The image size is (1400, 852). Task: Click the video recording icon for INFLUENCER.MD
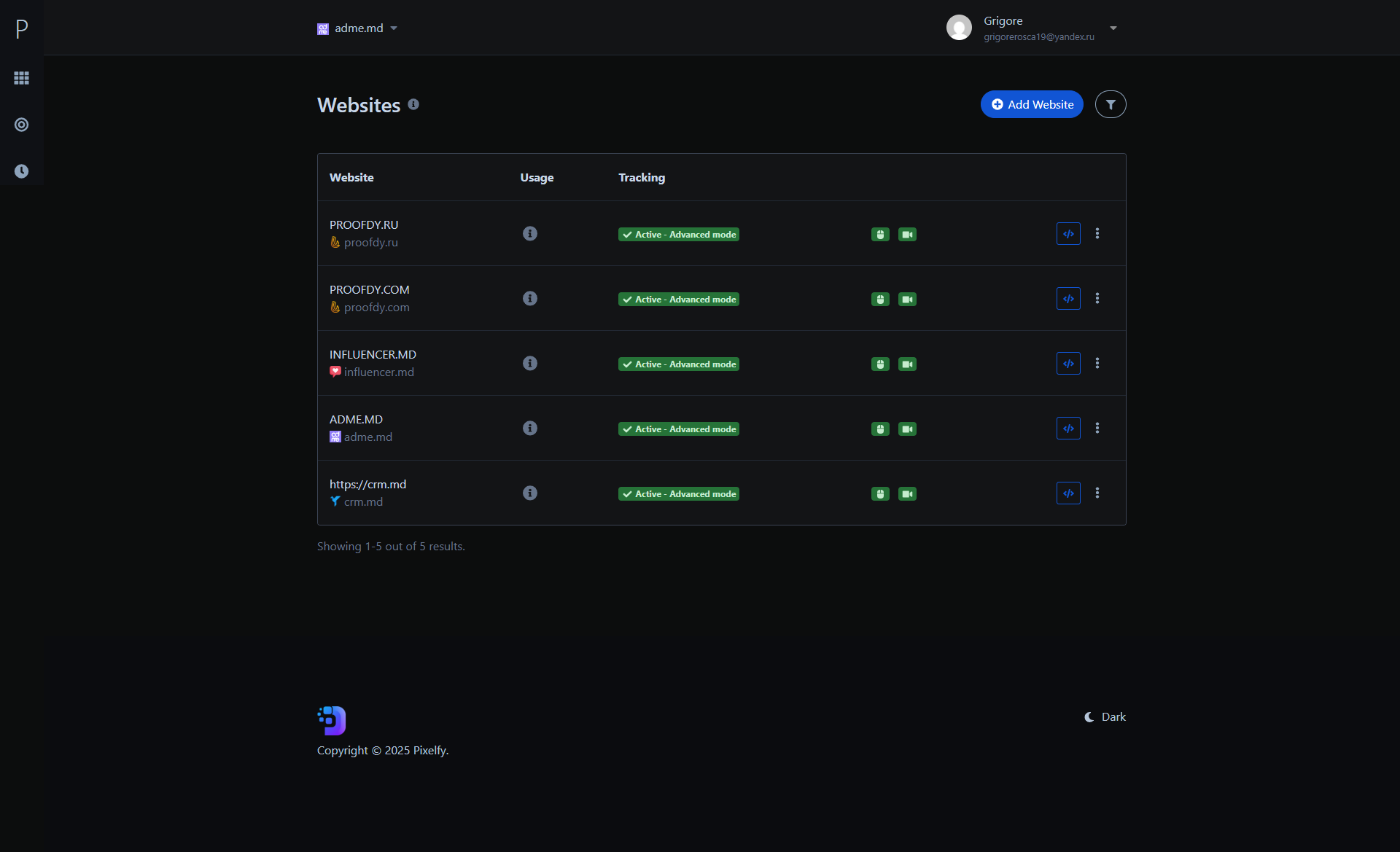[907, 364]
